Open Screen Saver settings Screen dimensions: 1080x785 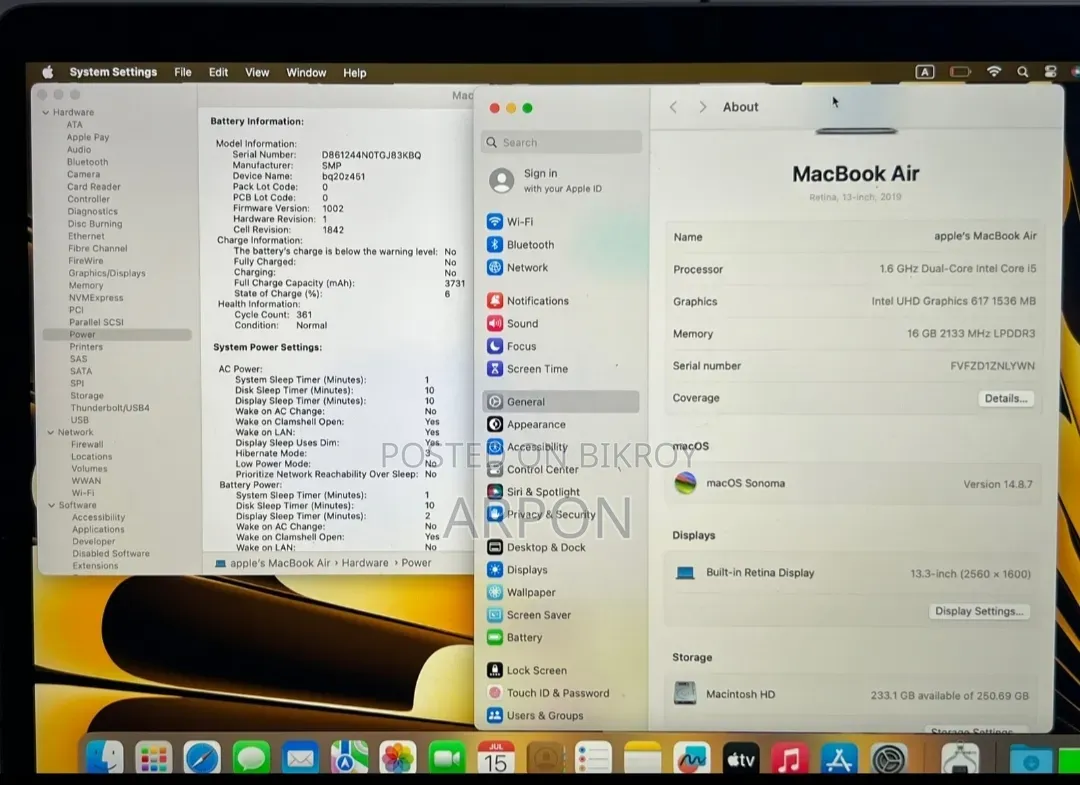pyautogui.click(x=529, y=615)
